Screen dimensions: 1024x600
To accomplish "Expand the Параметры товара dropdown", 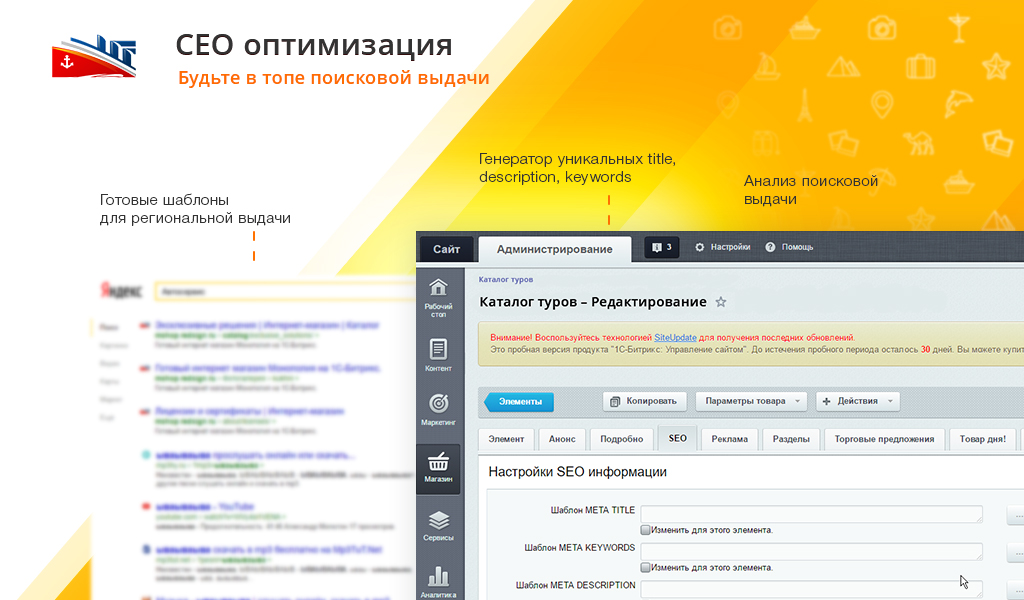I will pyautogui.click(x=750, y=401).
